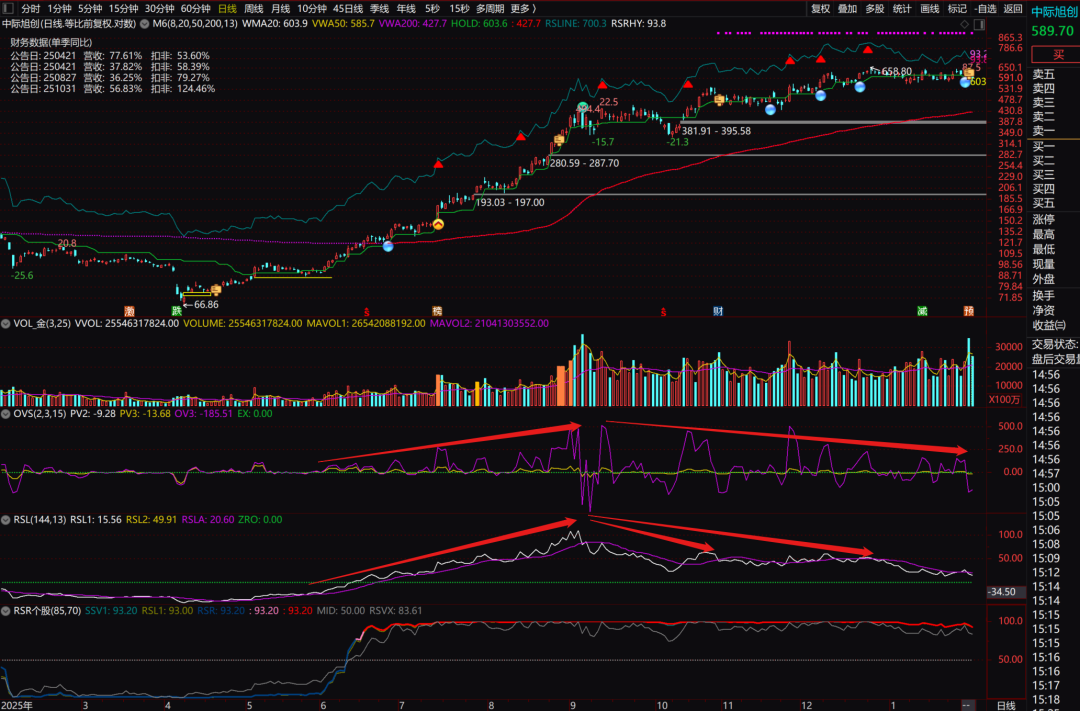This screenshot has height=711, width=1080.
Task: Select the 5分钟 period tab
Action: point(90,9)
